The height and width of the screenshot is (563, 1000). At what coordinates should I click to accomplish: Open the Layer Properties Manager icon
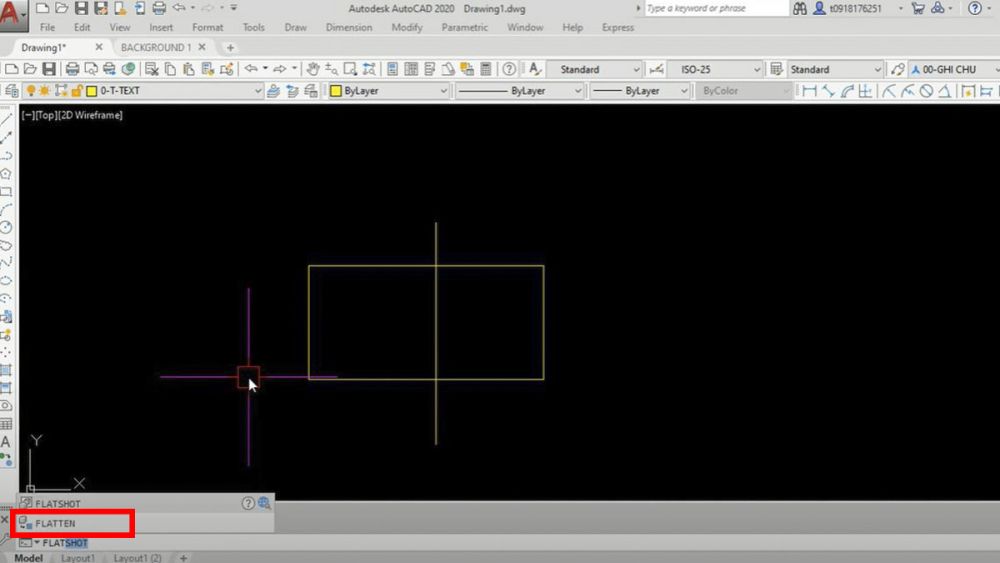coord(11,91)
